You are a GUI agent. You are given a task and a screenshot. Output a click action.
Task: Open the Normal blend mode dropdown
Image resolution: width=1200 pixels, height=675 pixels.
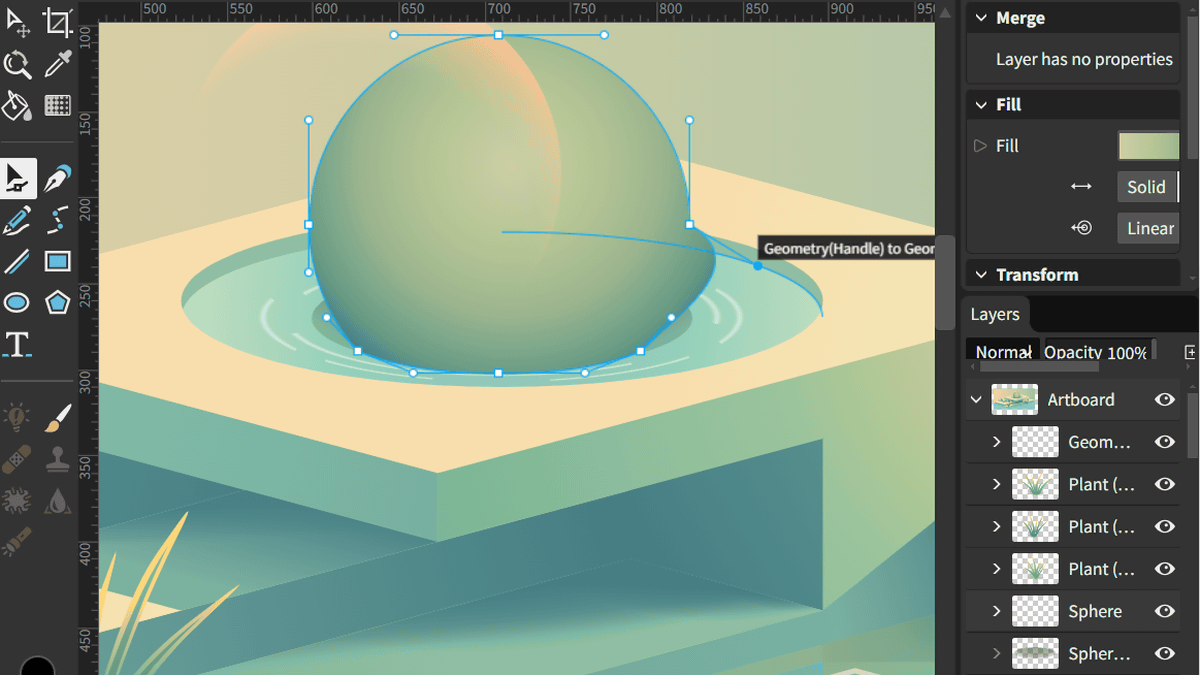click(x=1002, y=351)
